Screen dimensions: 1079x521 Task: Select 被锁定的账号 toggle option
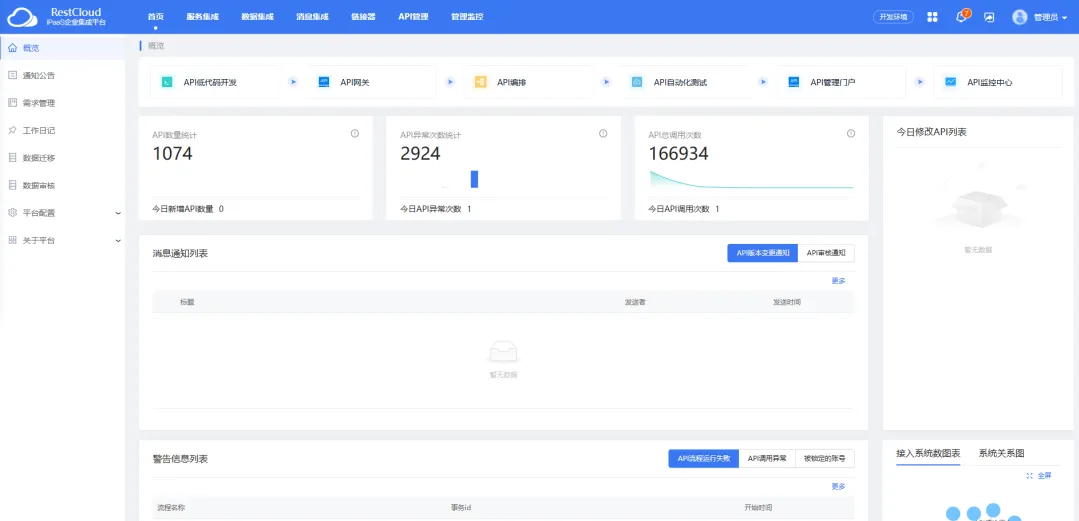click(826, 458)
